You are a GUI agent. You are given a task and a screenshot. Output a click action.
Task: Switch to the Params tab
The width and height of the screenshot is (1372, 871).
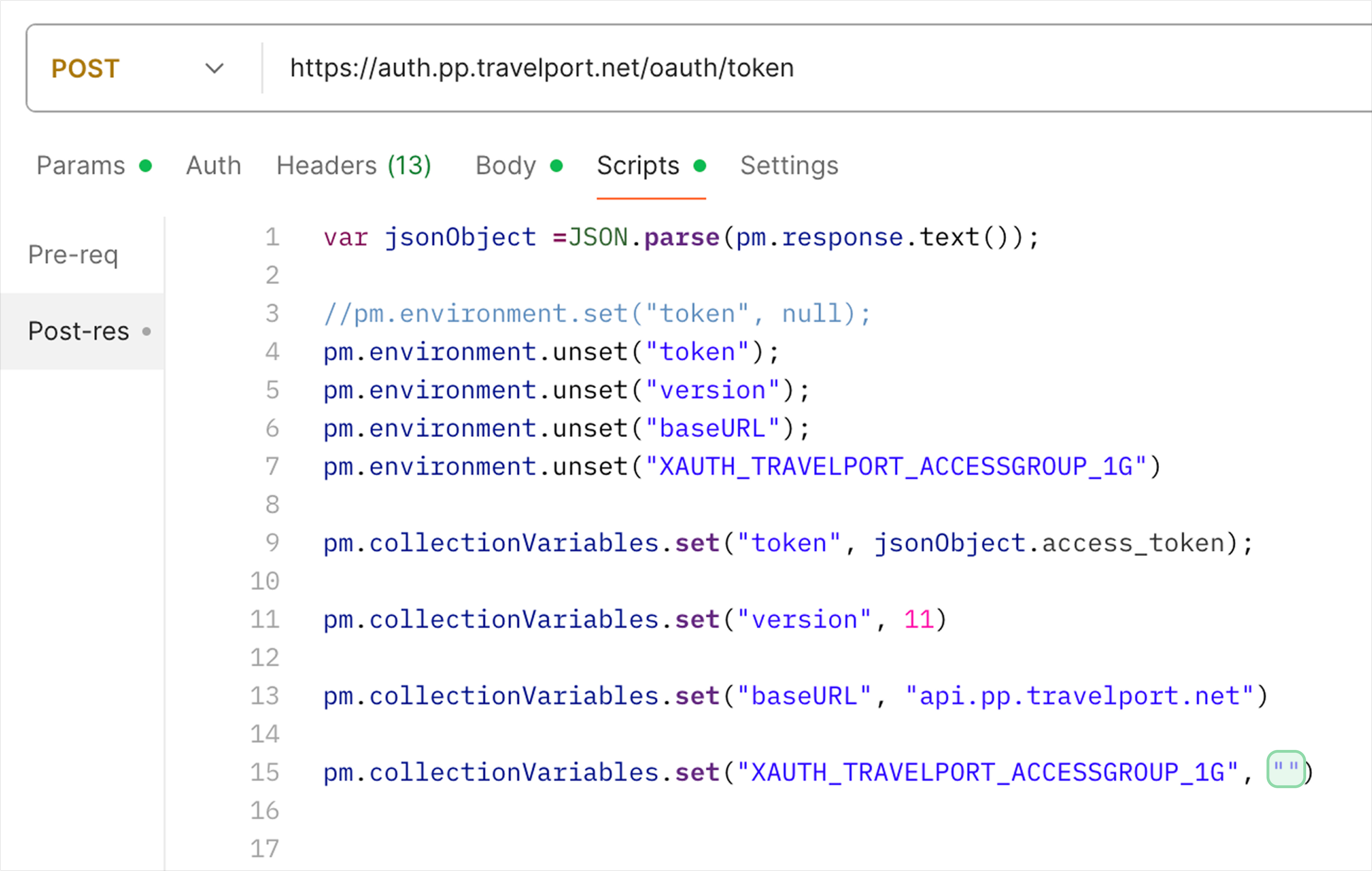click(94, 166)
